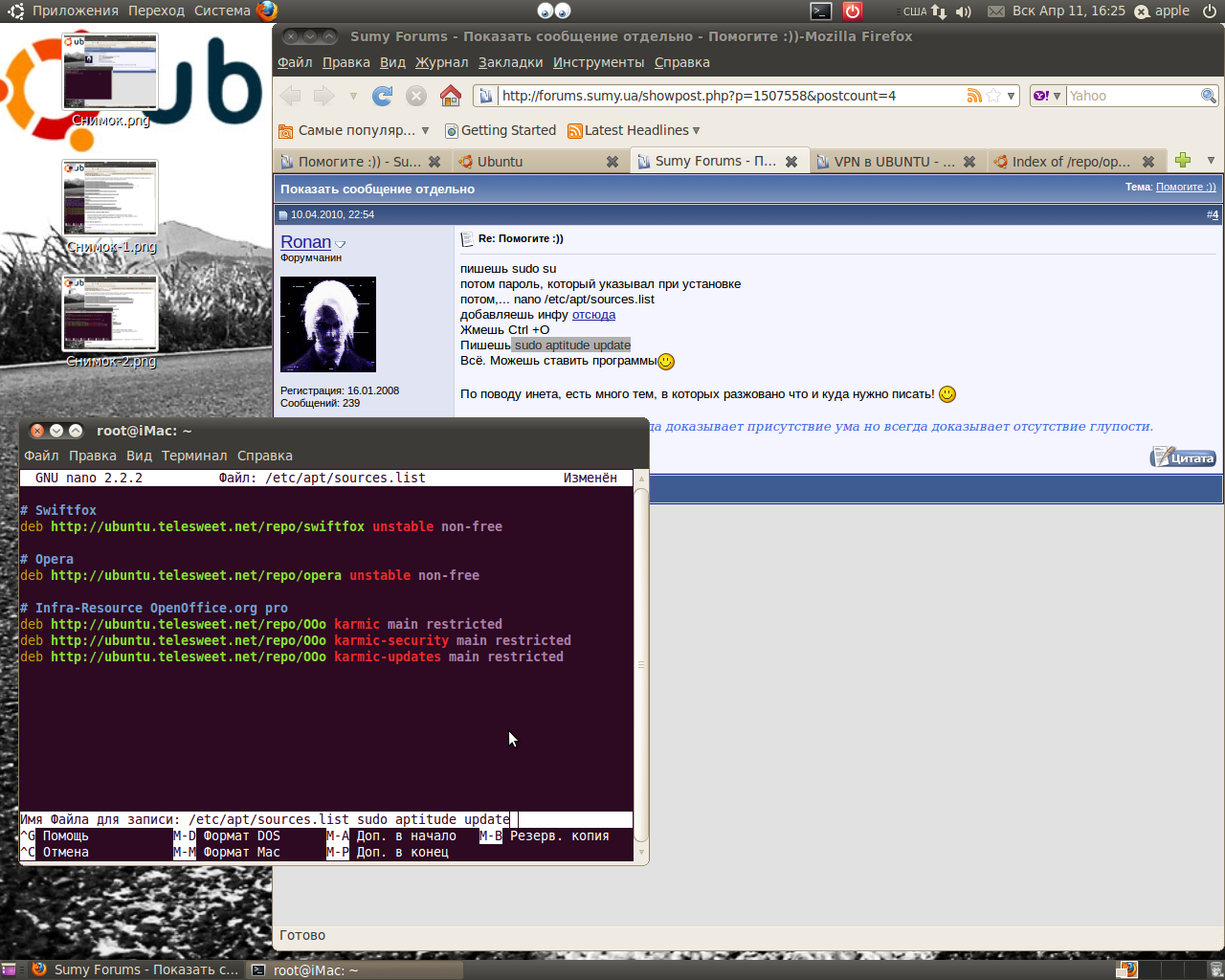Click the отсюда link in the post

coord(593,315)
